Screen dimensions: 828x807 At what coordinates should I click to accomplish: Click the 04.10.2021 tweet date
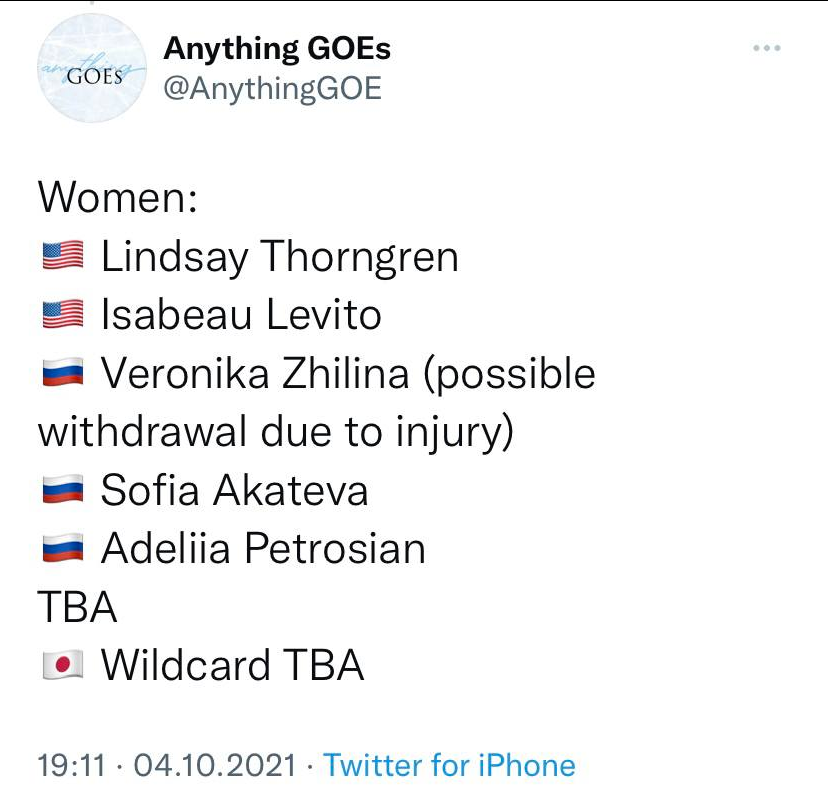coord(214,766)
